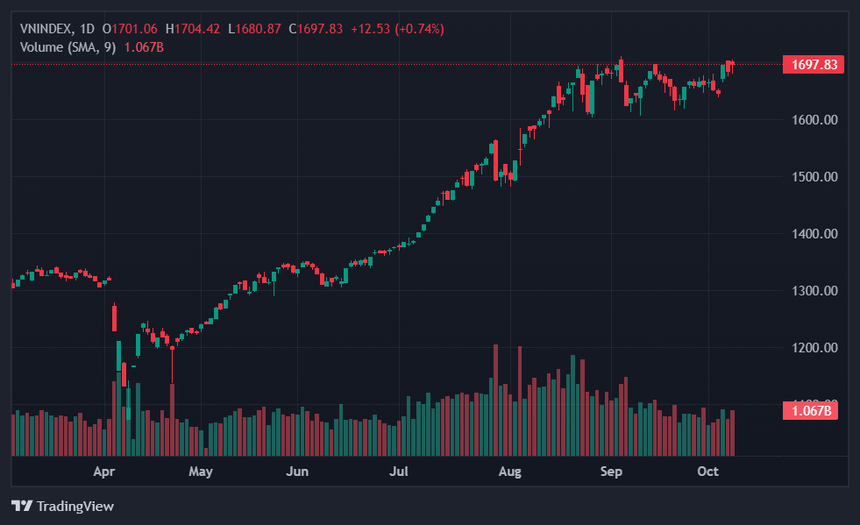The height and width of the screenshot is (525, 860).
Task: Open the TradingView text link
Action: pyautogui.click(x=75, y=506)
